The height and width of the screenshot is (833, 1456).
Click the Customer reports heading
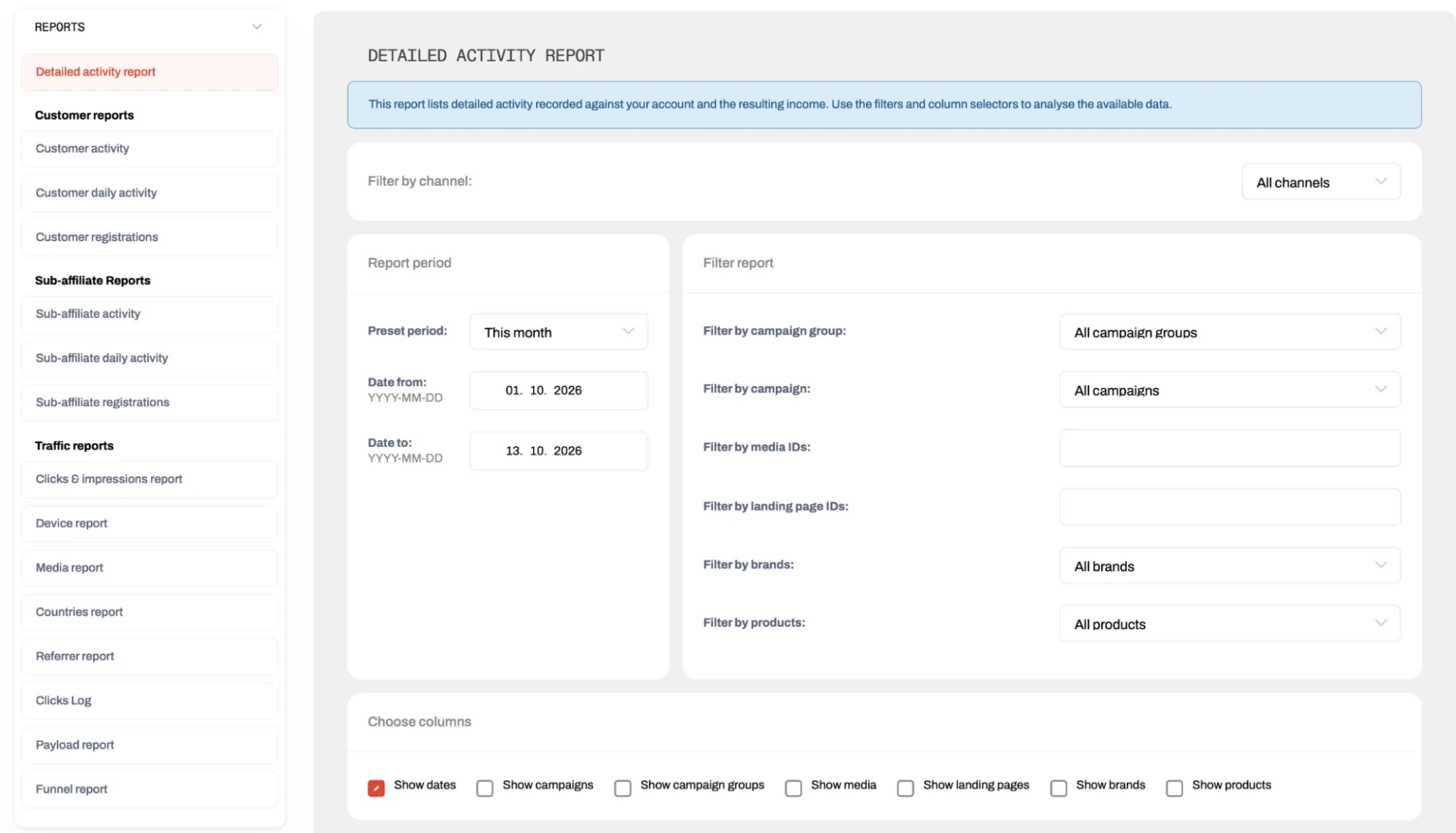point(84,115)
